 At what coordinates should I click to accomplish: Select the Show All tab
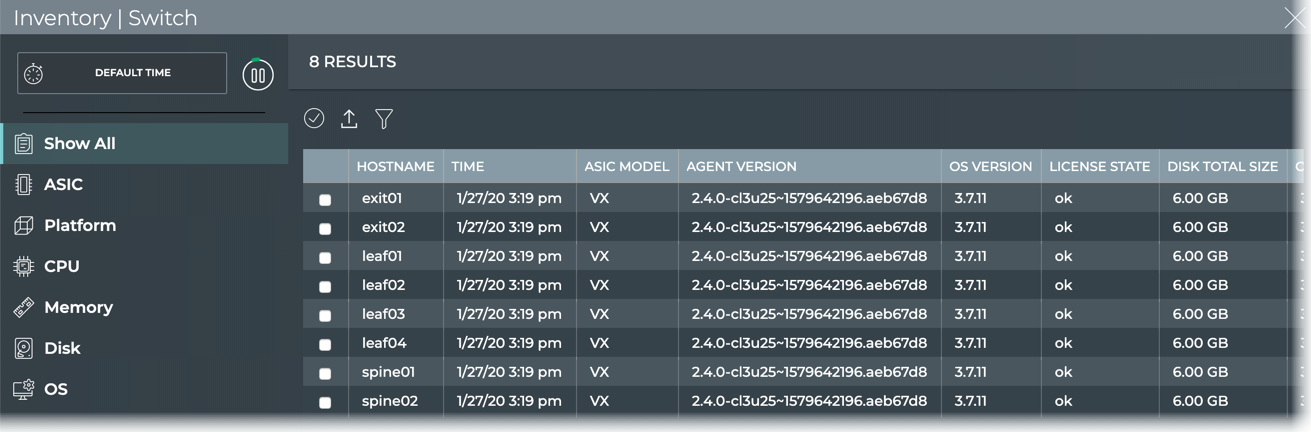click(80, 144)
